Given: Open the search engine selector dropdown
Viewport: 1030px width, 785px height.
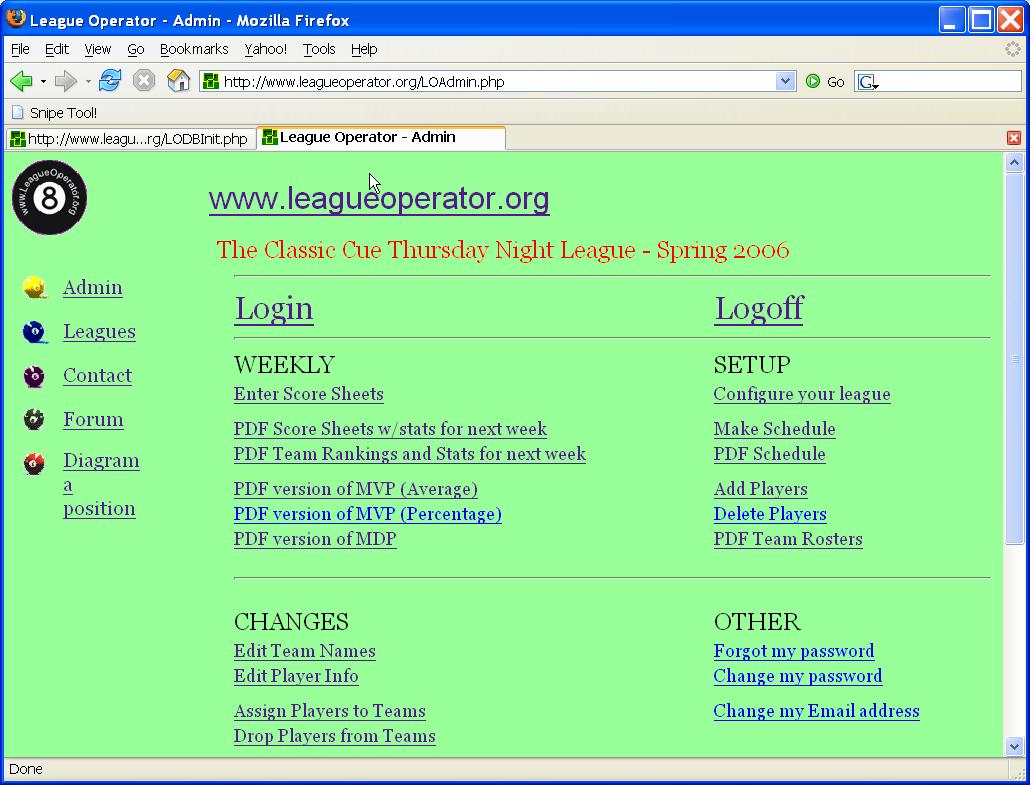Looking at the screenshot, I should (x=867, y=82).
